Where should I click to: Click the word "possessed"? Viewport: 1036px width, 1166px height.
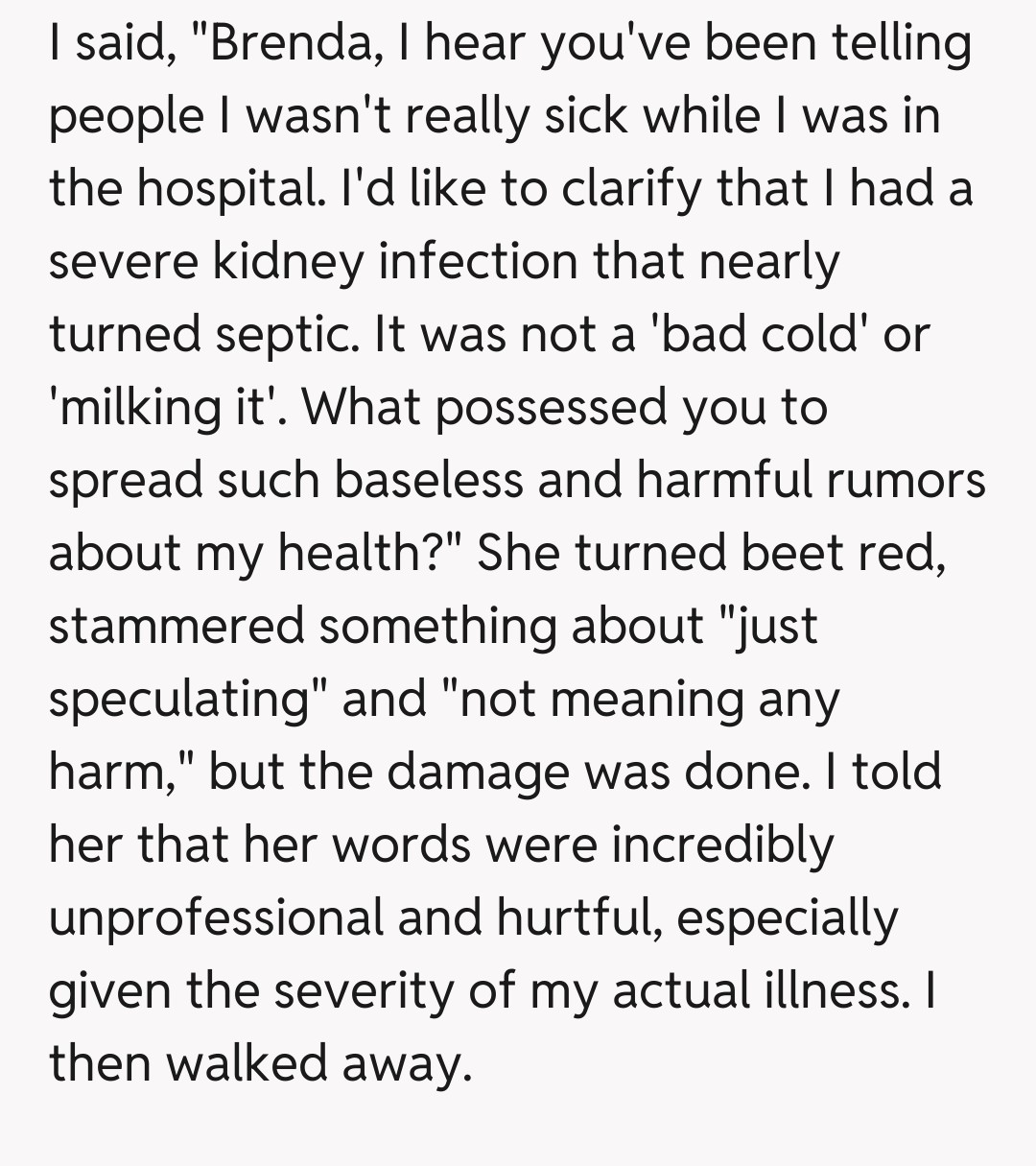553,408
